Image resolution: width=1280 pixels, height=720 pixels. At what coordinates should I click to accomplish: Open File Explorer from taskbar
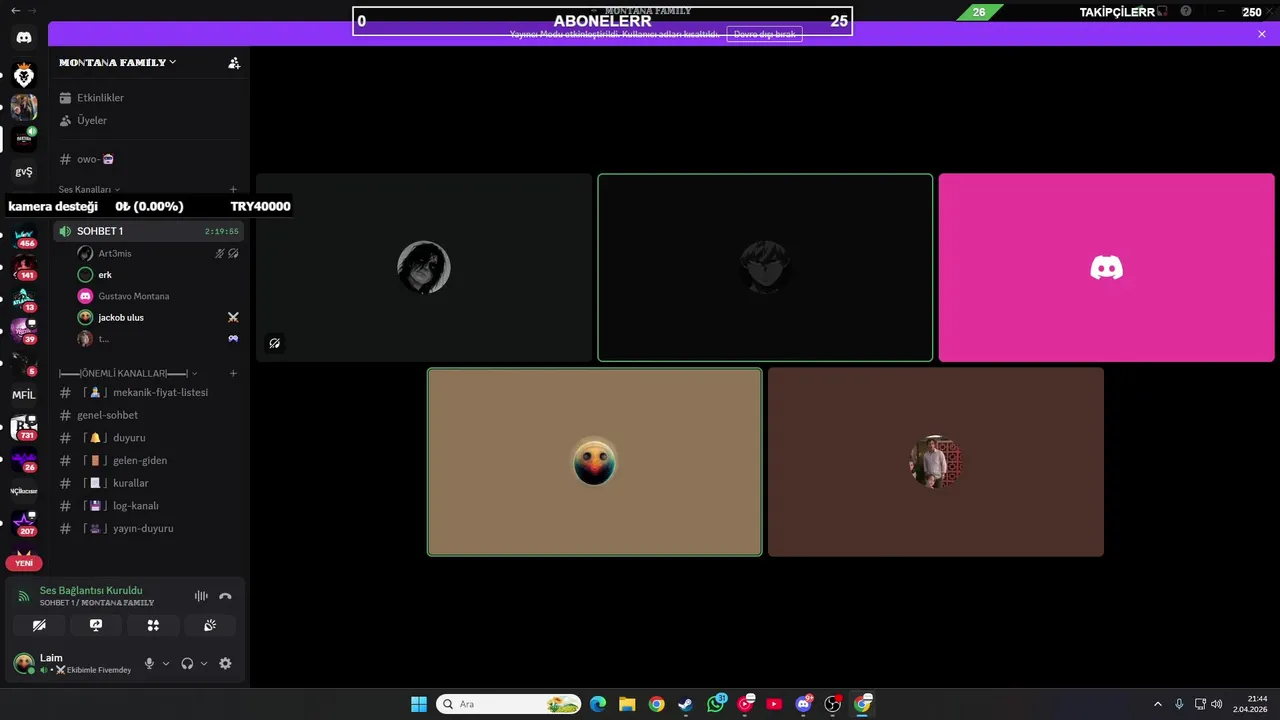[x=627, y=704]
